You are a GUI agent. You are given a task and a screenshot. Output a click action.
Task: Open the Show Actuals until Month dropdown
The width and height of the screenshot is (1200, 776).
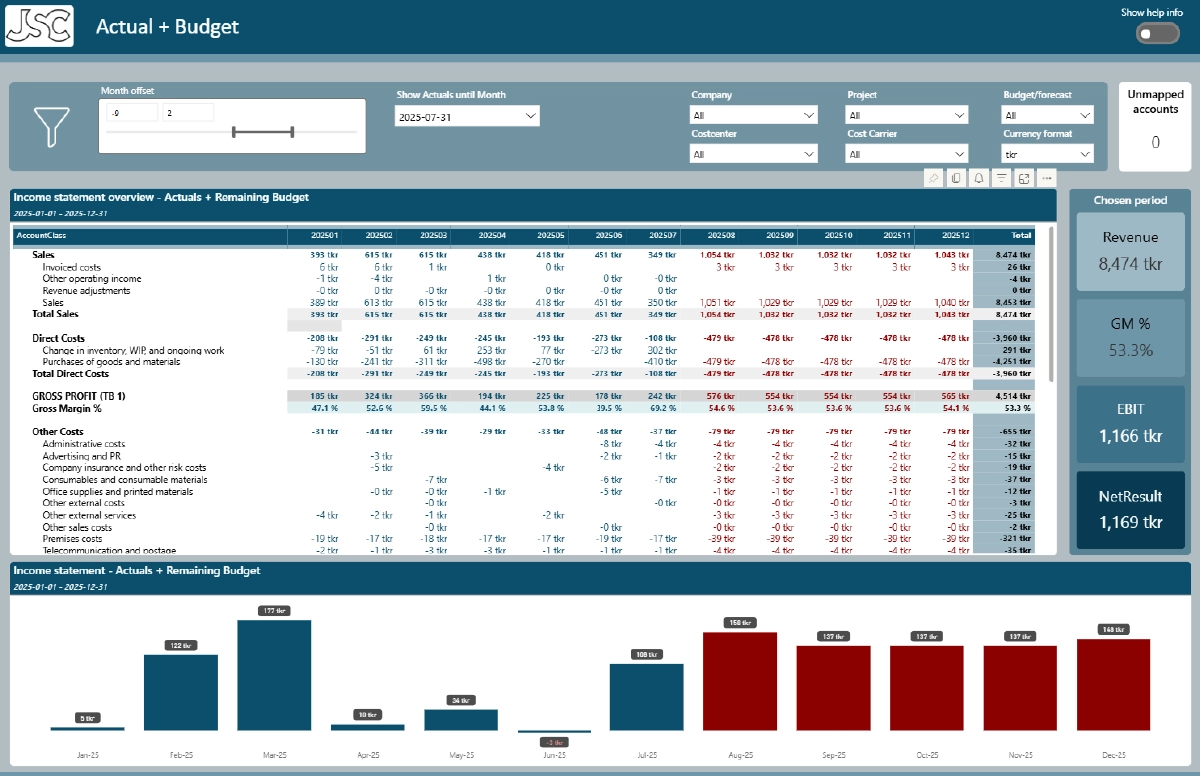[x=467, y=115]
